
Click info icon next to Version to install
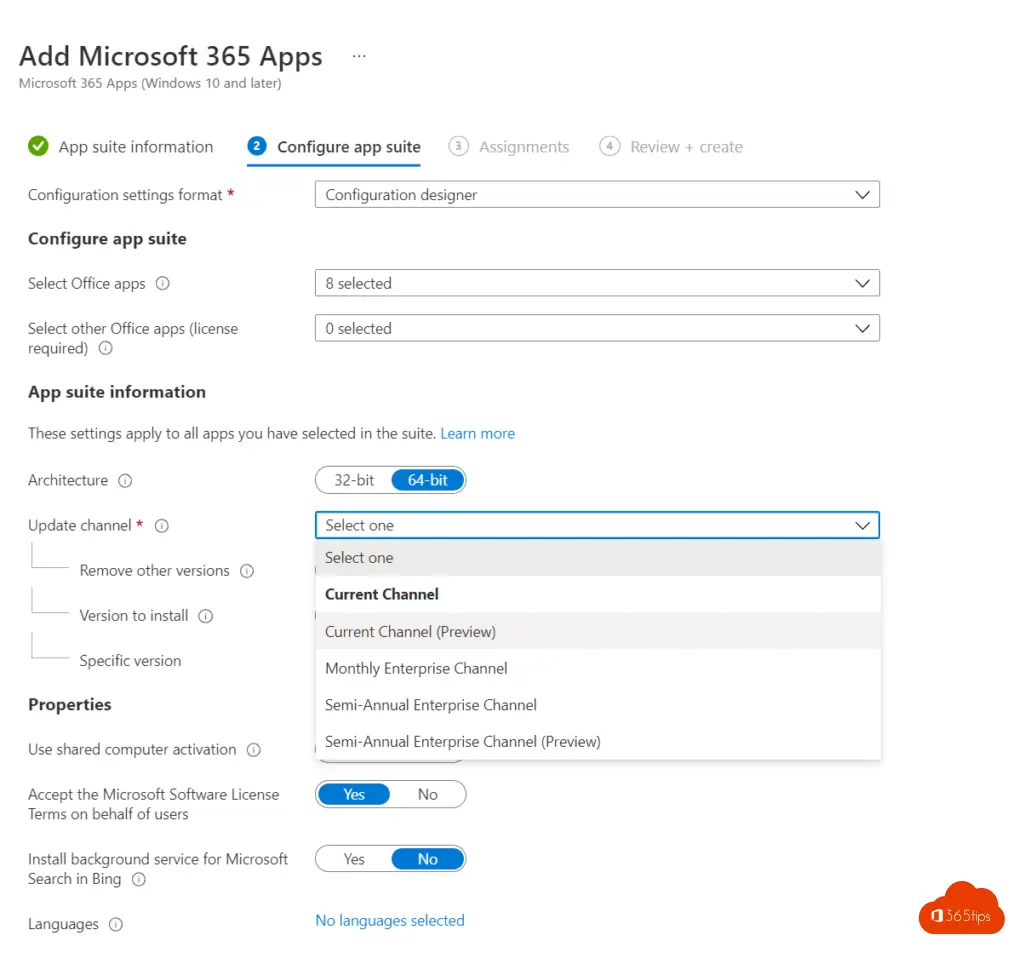point(206,616)
